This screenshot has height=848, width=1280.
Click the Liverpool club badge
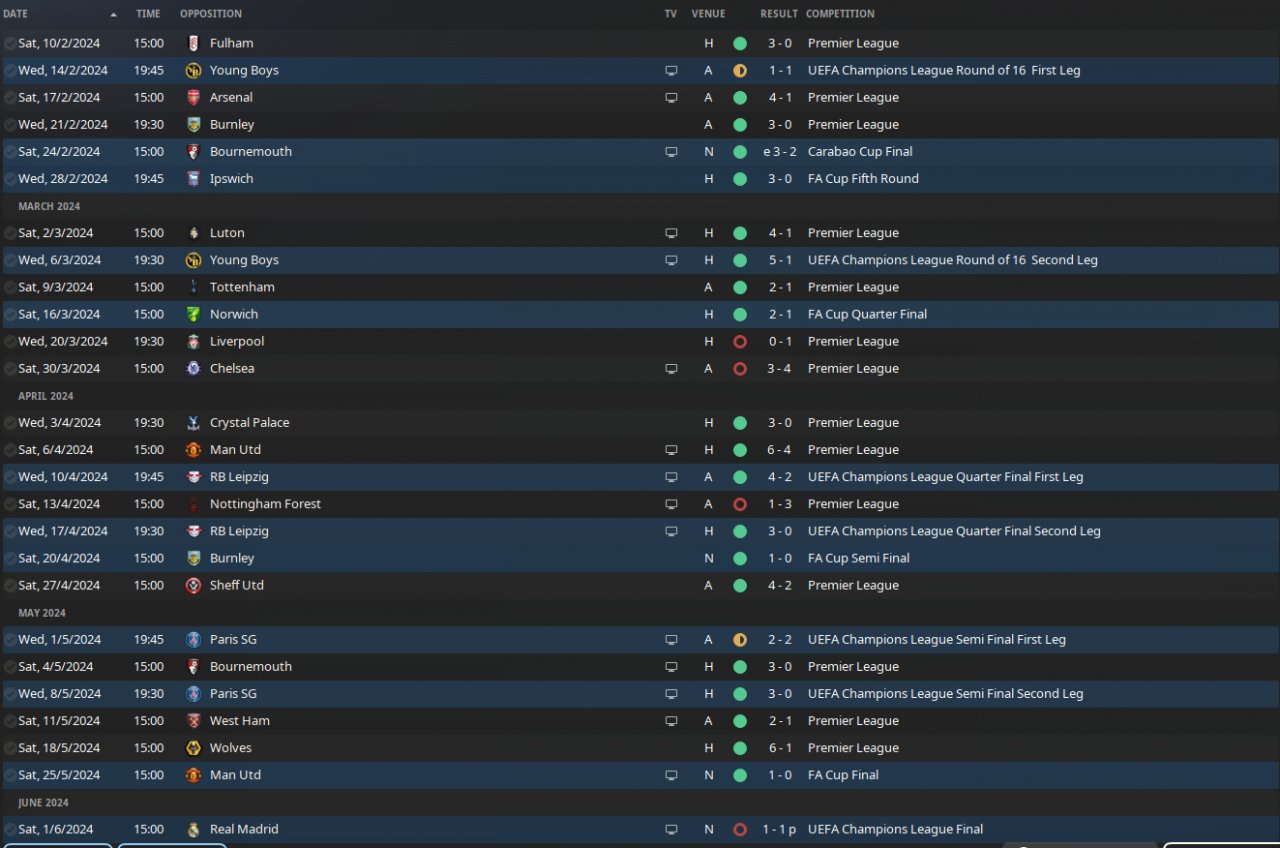pyautogui.click(x=193, y=341)
